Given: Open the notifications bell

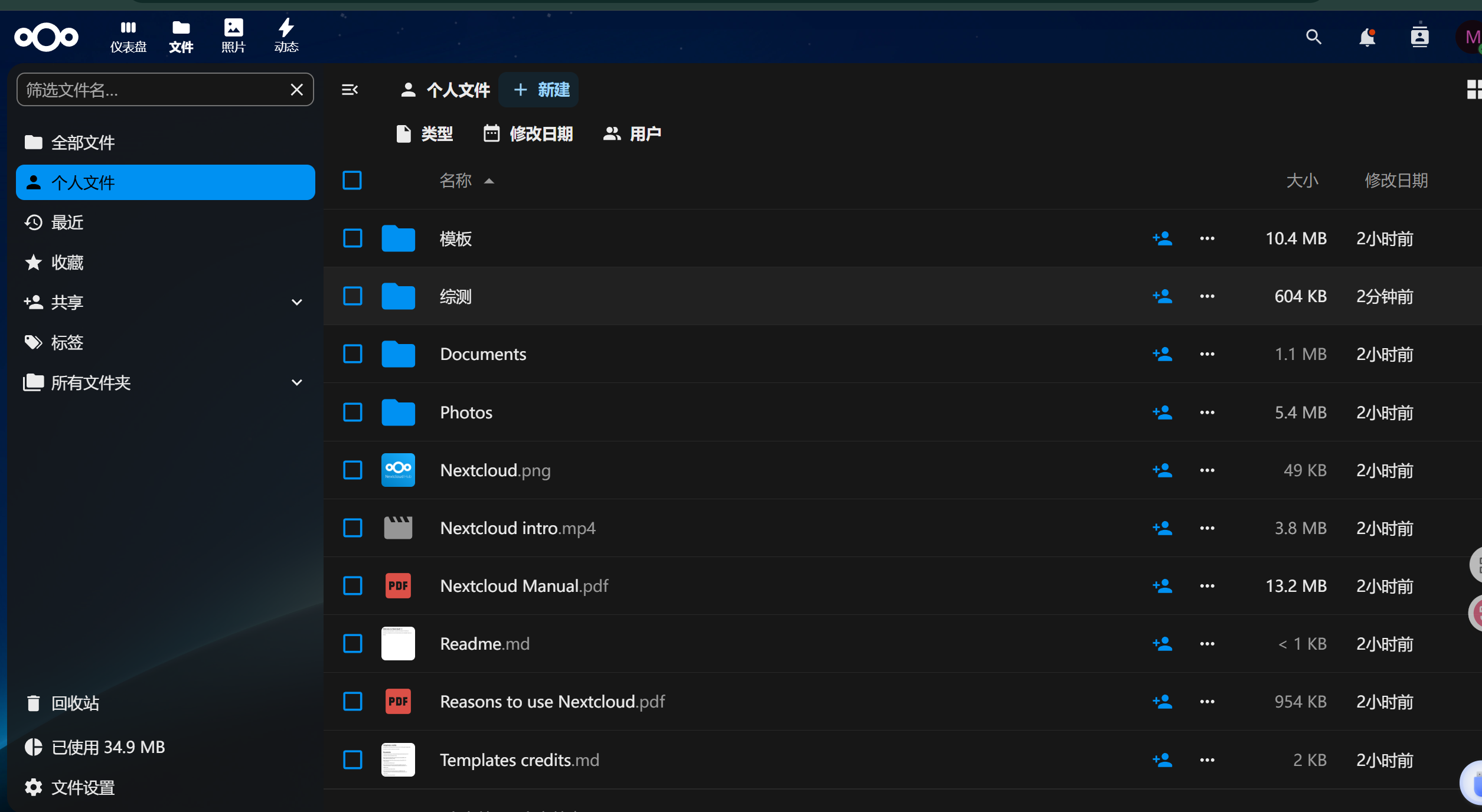Looking at the screenshot, I should [1367, 37].
